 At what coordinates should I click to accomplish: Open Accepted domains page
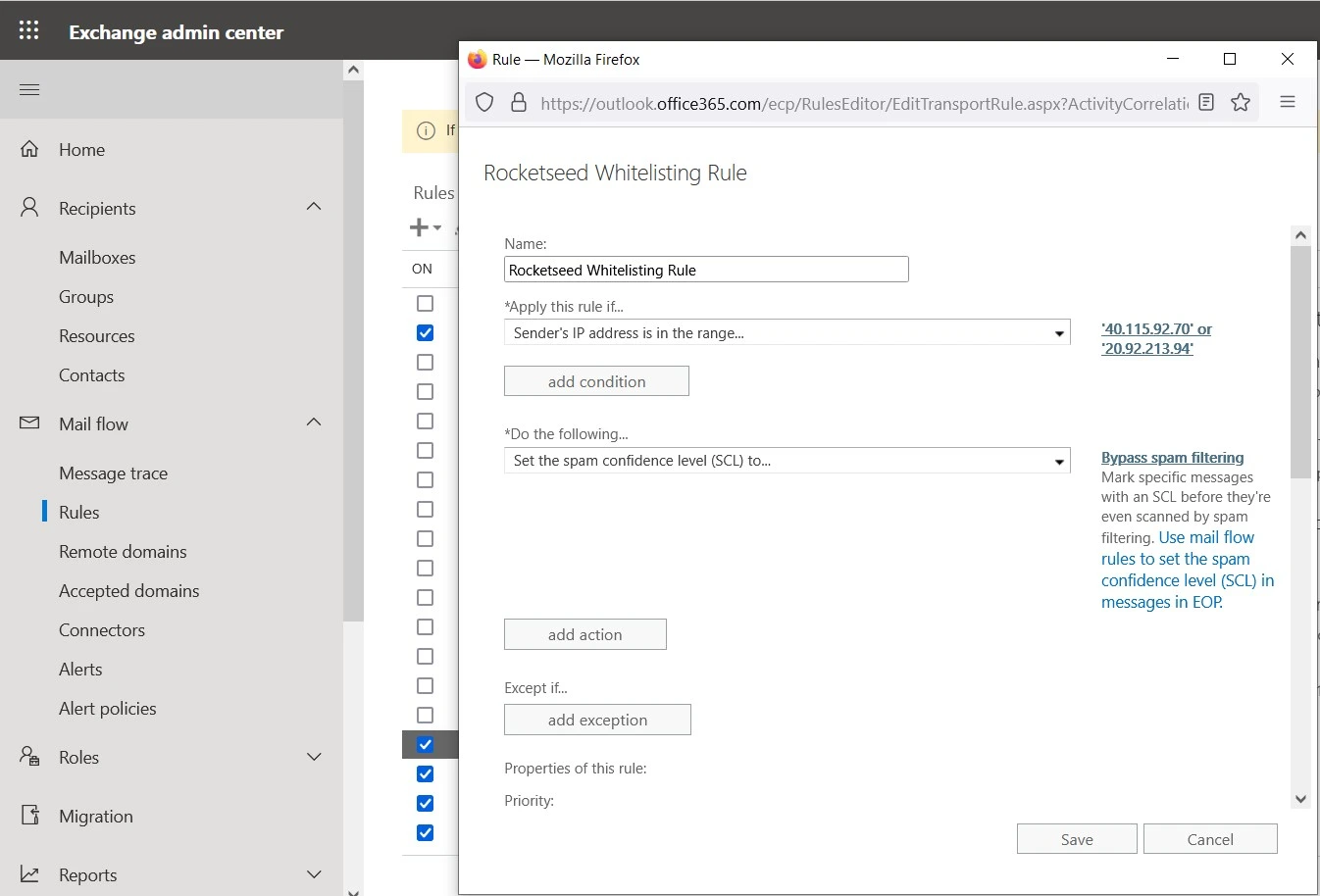[128, 591]
